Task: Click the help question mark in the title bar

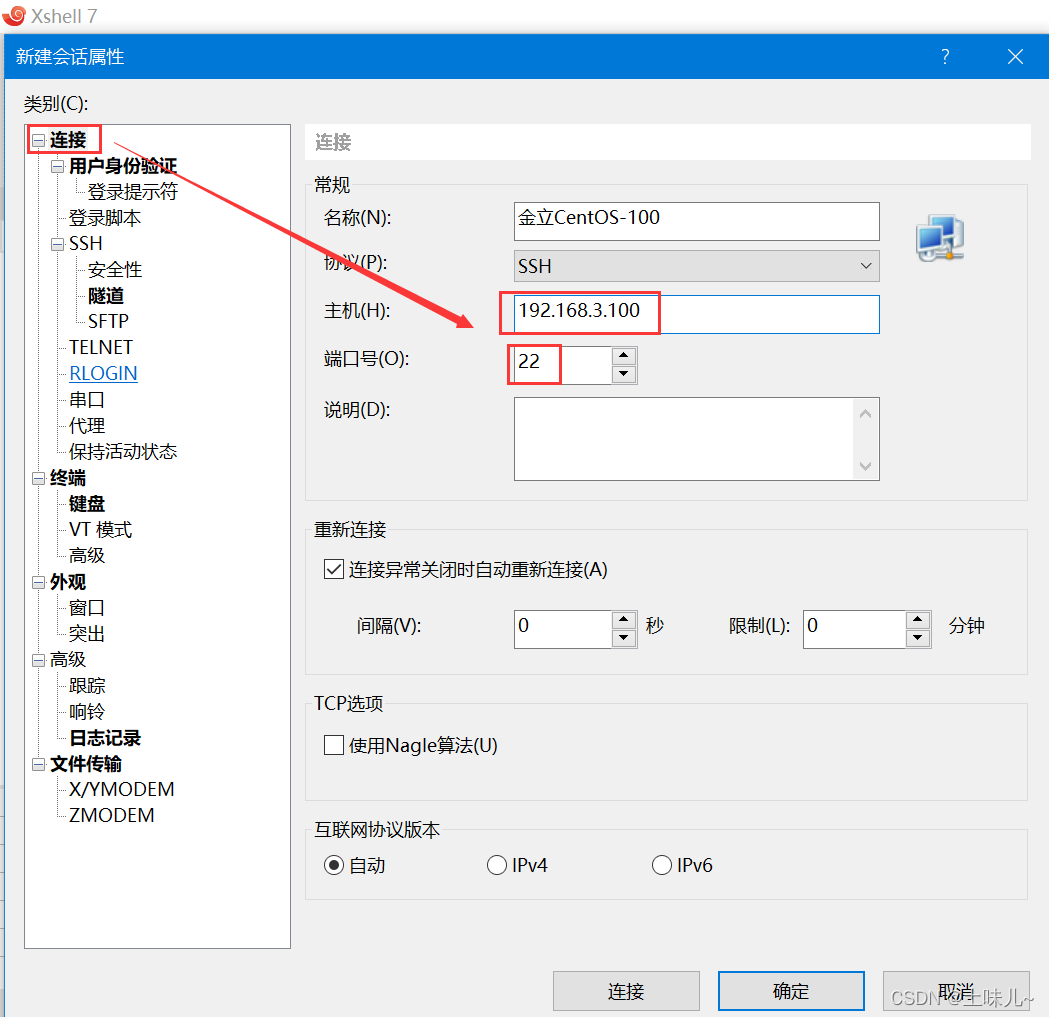Action: (x=945, y=56)
